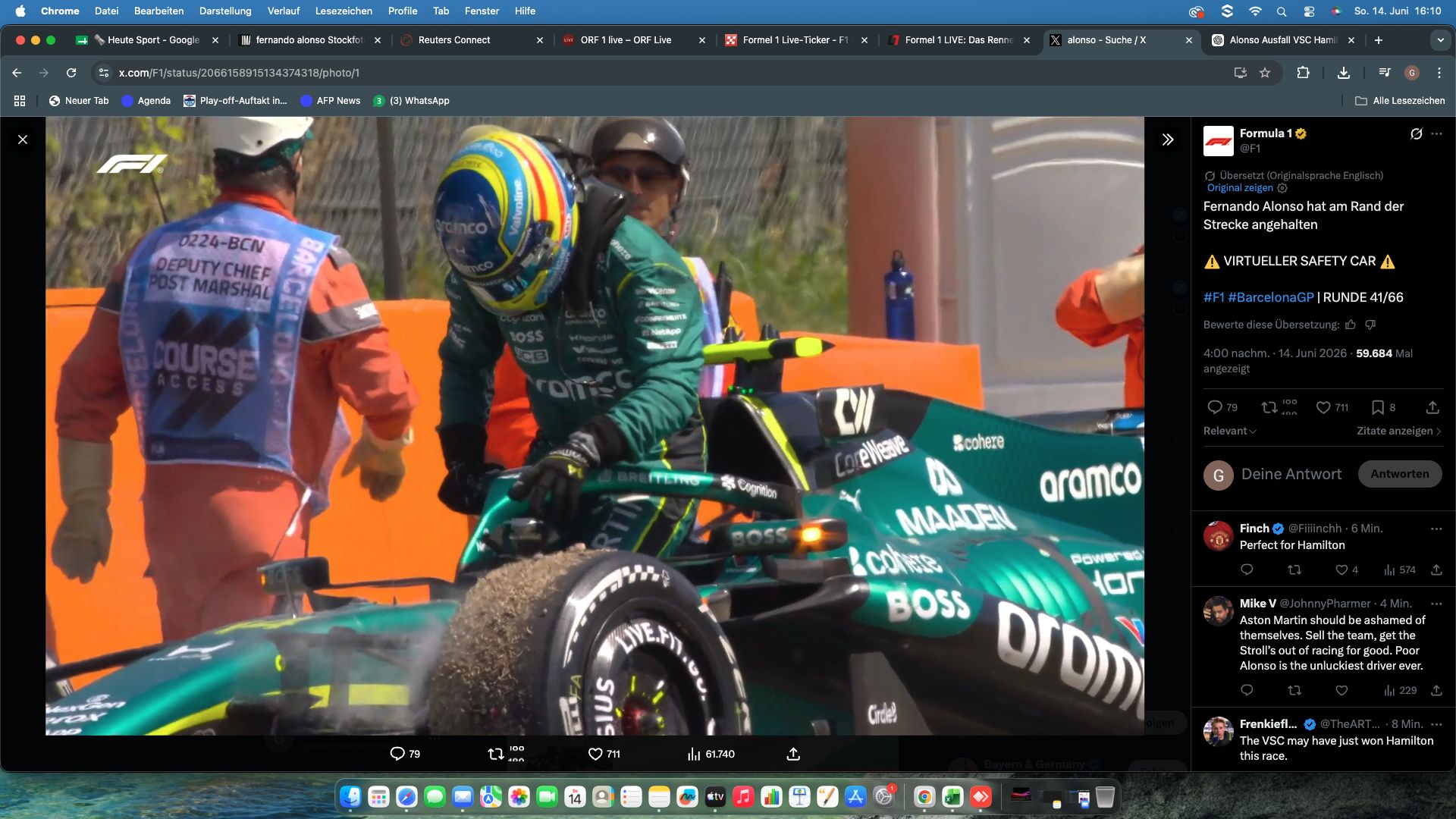Like the photo (711 heart below image)

[x=604, y=754]
